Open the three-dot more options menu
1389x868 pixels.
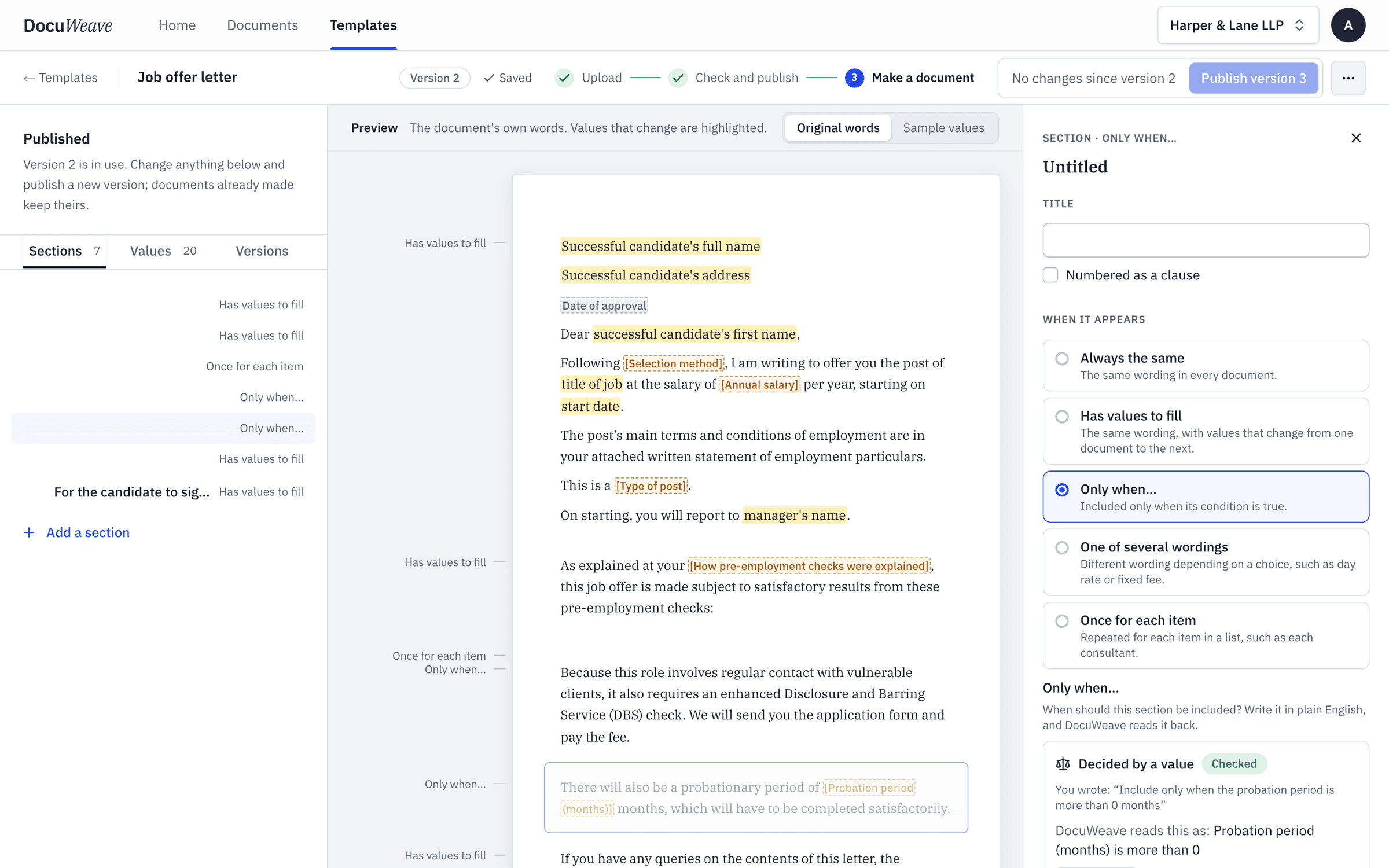pyautogui.click(x=1348, y=78)
